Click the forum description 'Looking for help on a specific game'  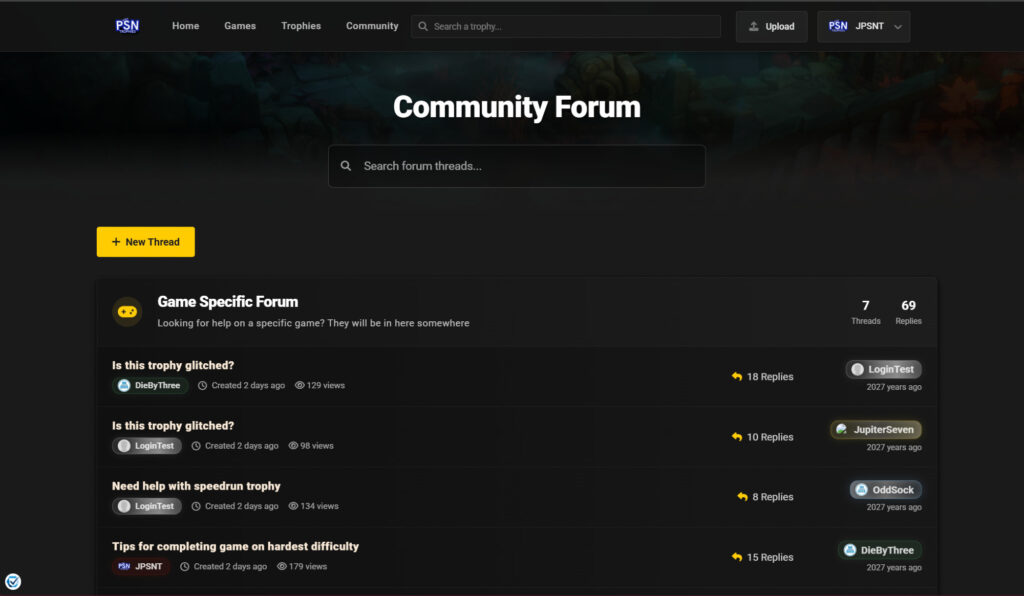(x=313, y=323)
